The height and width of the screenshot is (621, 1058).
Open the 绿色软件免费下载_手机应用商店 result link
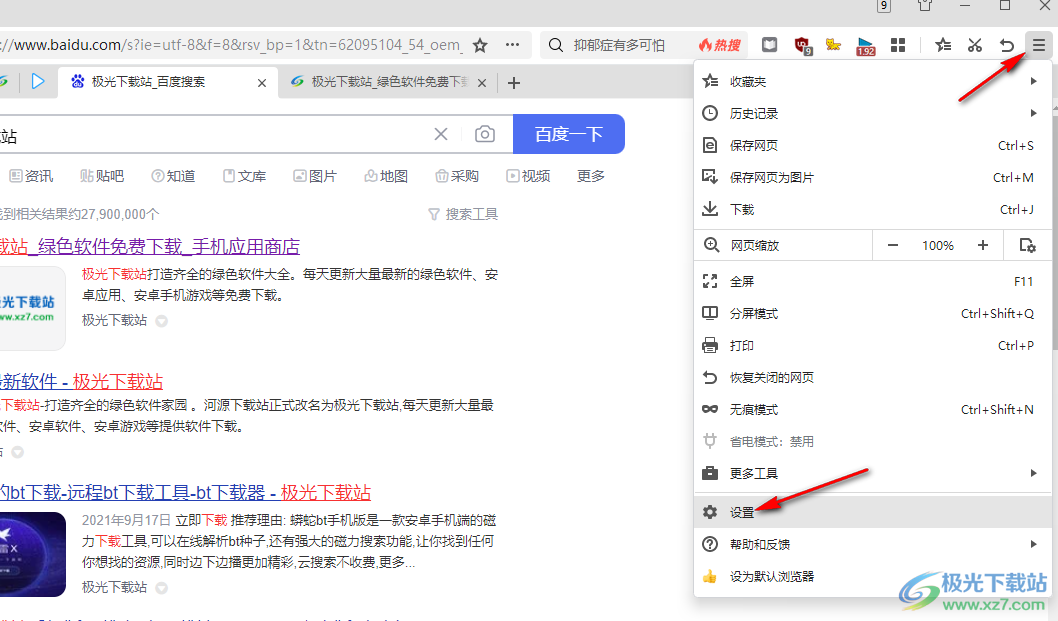[150, 246]
